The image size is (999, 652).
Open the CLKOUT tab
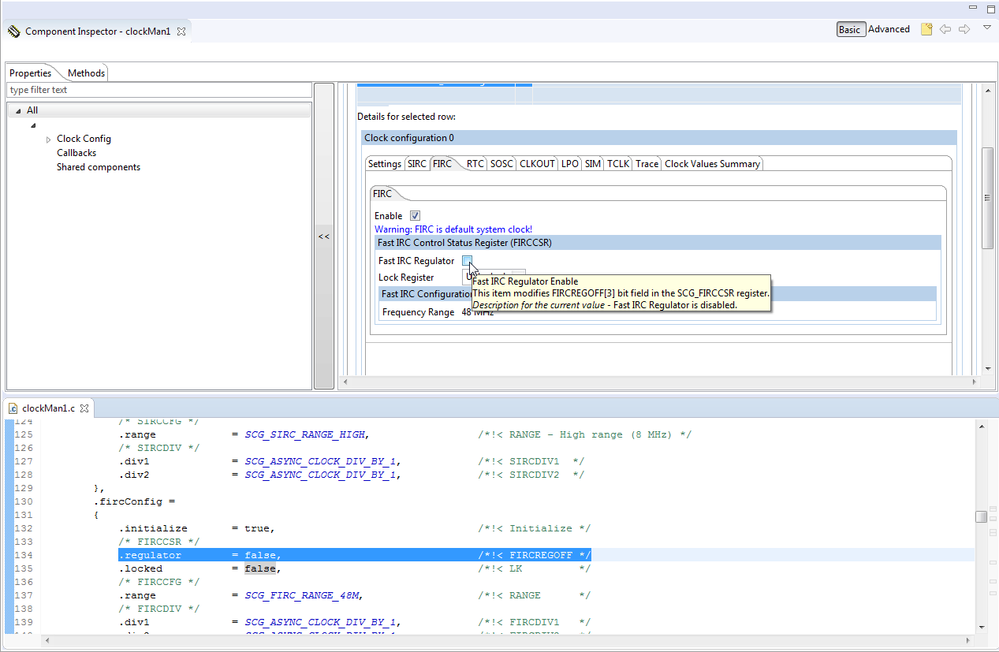pos(537,164)
